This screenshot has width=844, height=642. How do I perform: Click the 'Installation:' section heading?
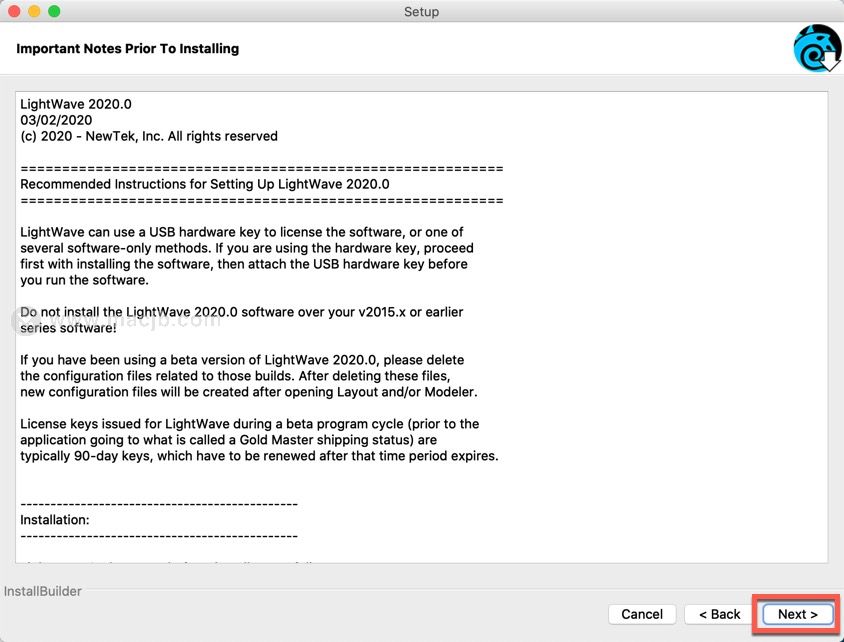55,520
